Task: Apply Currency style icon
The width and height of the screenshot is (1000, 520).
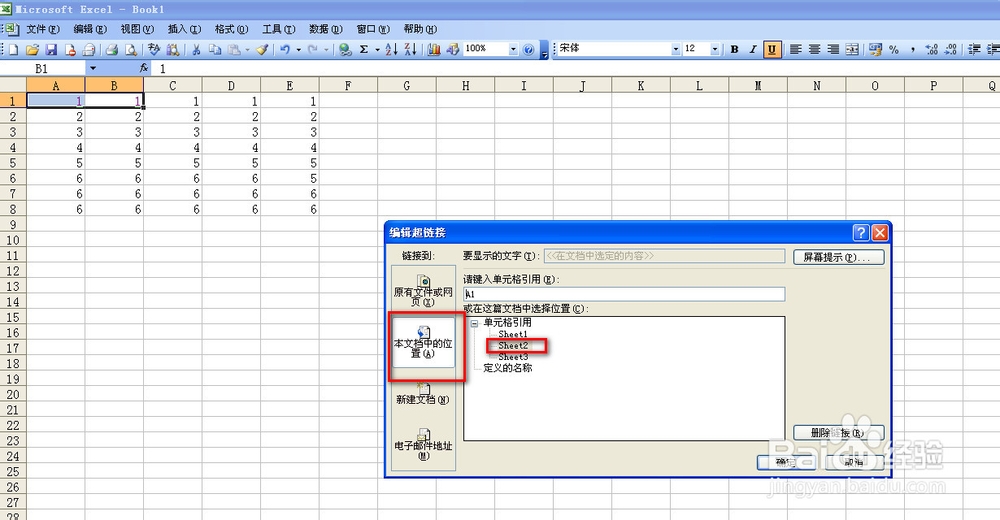Action: 876,49
